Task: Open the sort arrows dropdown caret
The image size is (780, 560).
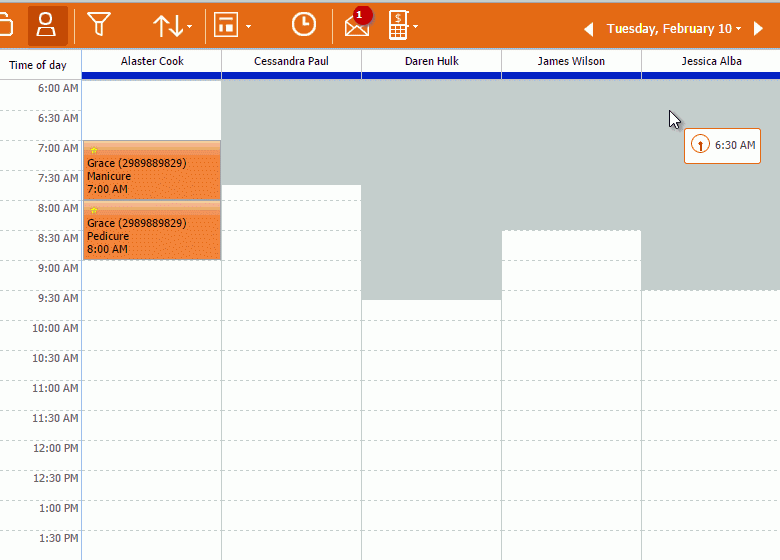Action: (x=190, y=26)
